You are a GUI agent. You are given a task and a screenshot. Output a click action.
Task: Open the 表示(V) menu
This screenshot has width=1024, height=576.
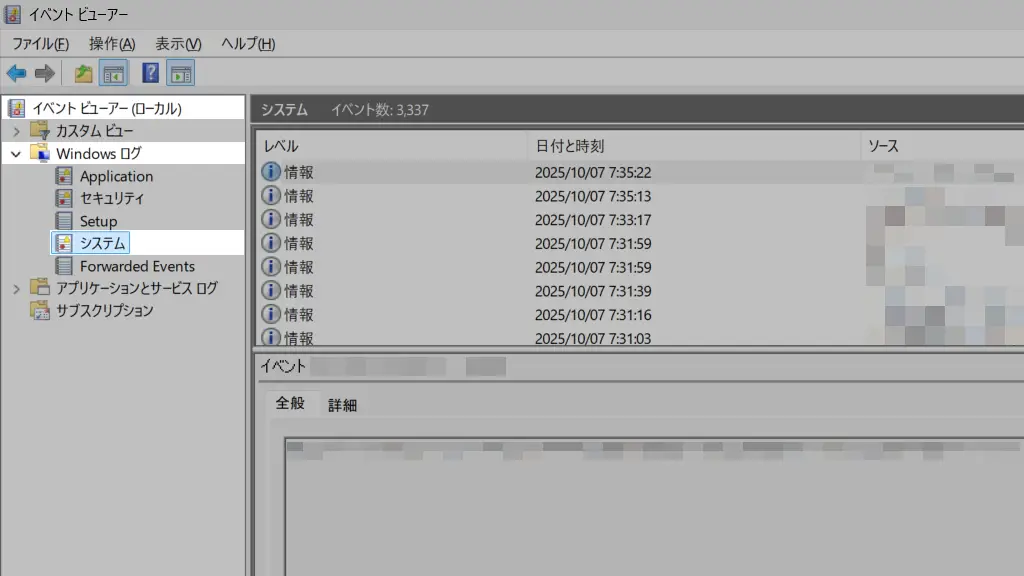coord(178,44)
